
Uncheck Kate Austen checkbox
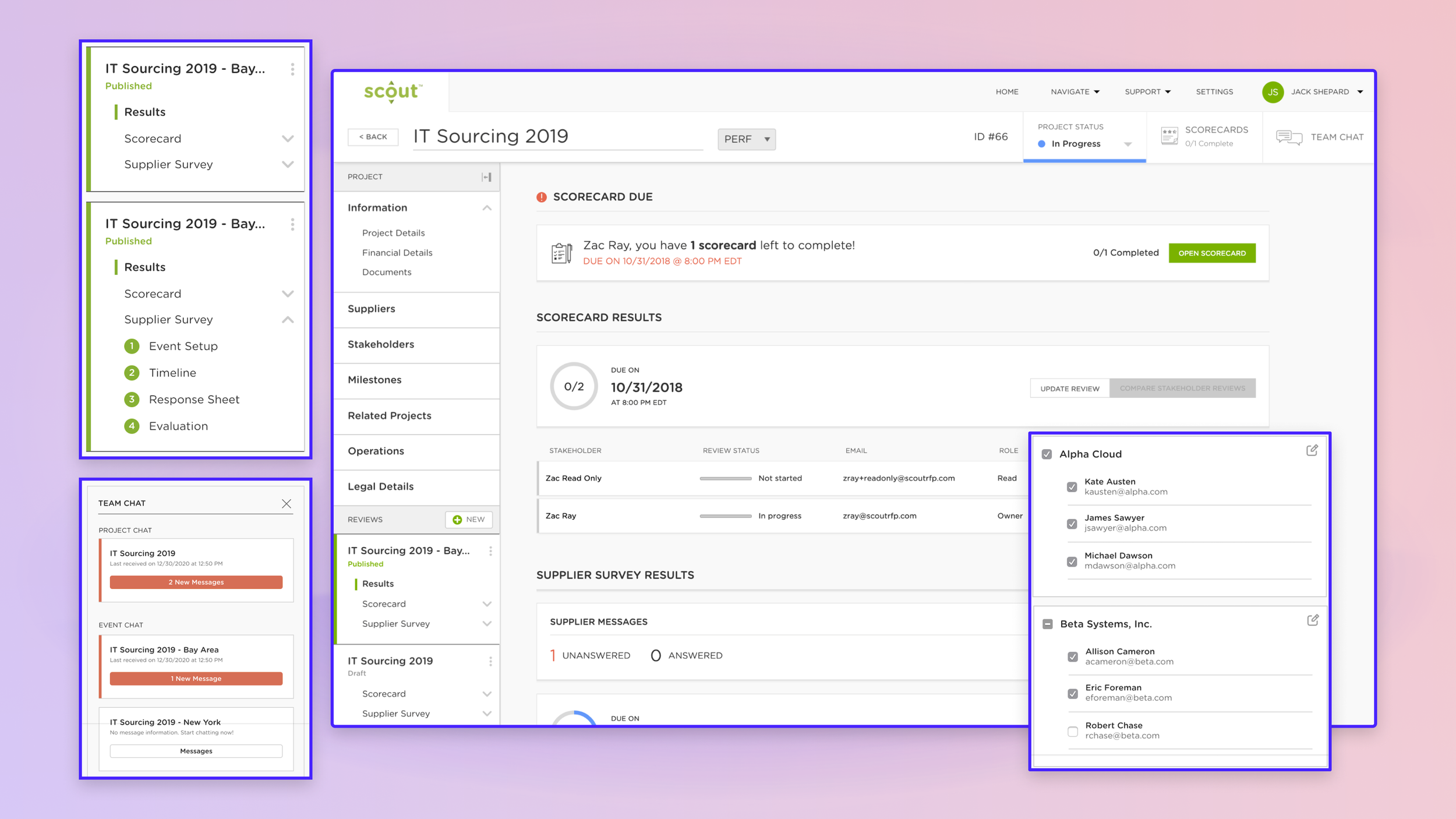[x=1072, y=487]
